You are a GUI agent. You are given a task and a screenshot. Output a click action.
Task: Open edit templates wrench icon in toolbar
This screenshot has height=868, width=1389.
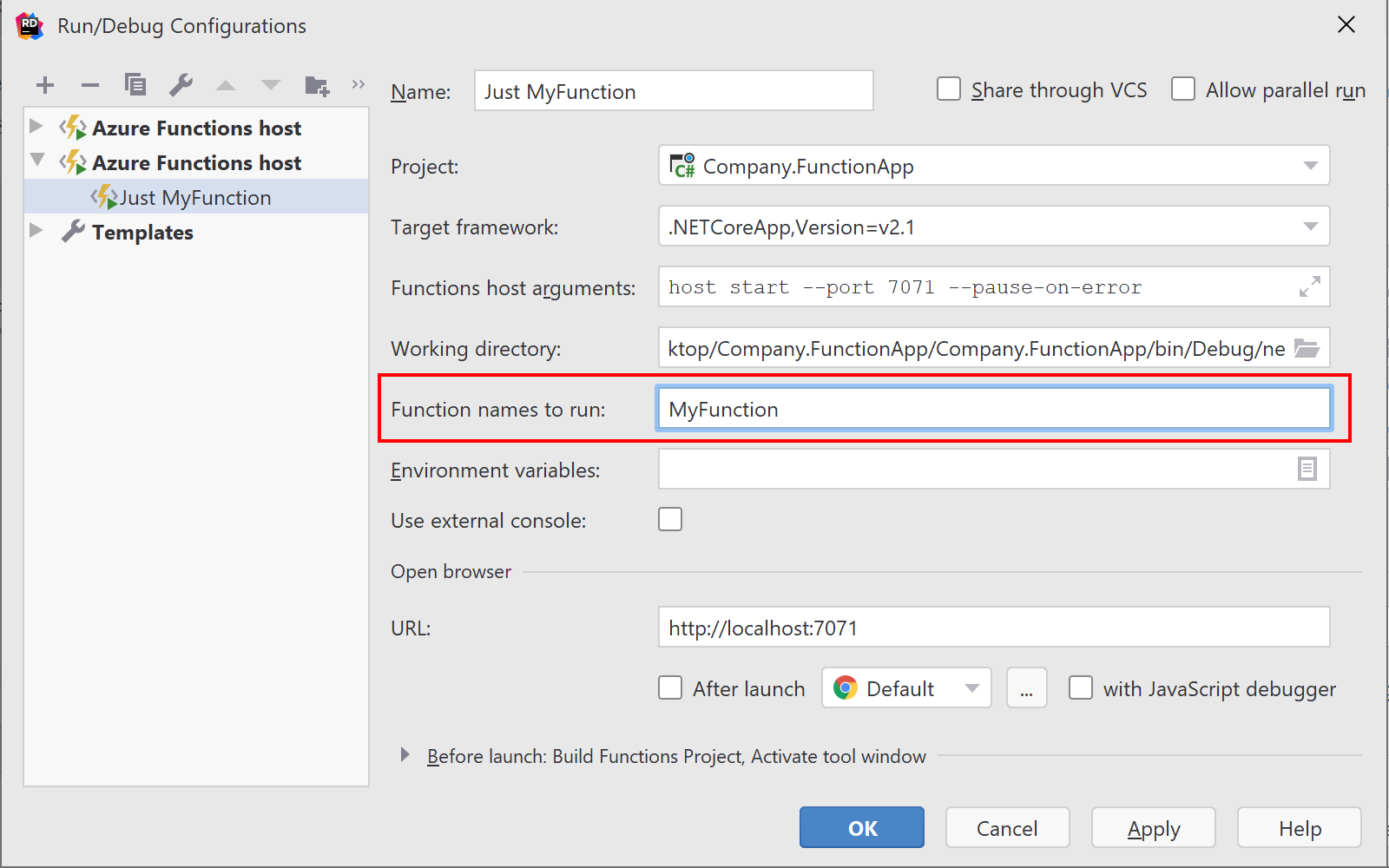pyautogui.click(x=181, y=85)
